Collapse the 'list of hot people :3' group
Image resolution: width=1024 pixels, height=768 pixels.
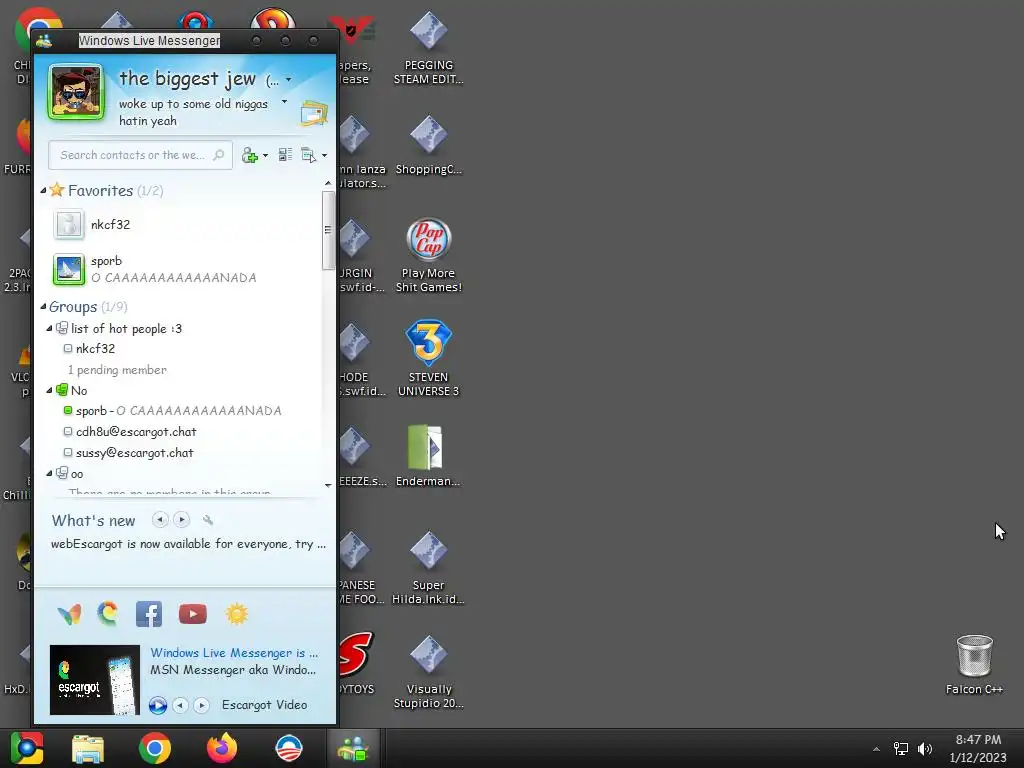(49, 328)
